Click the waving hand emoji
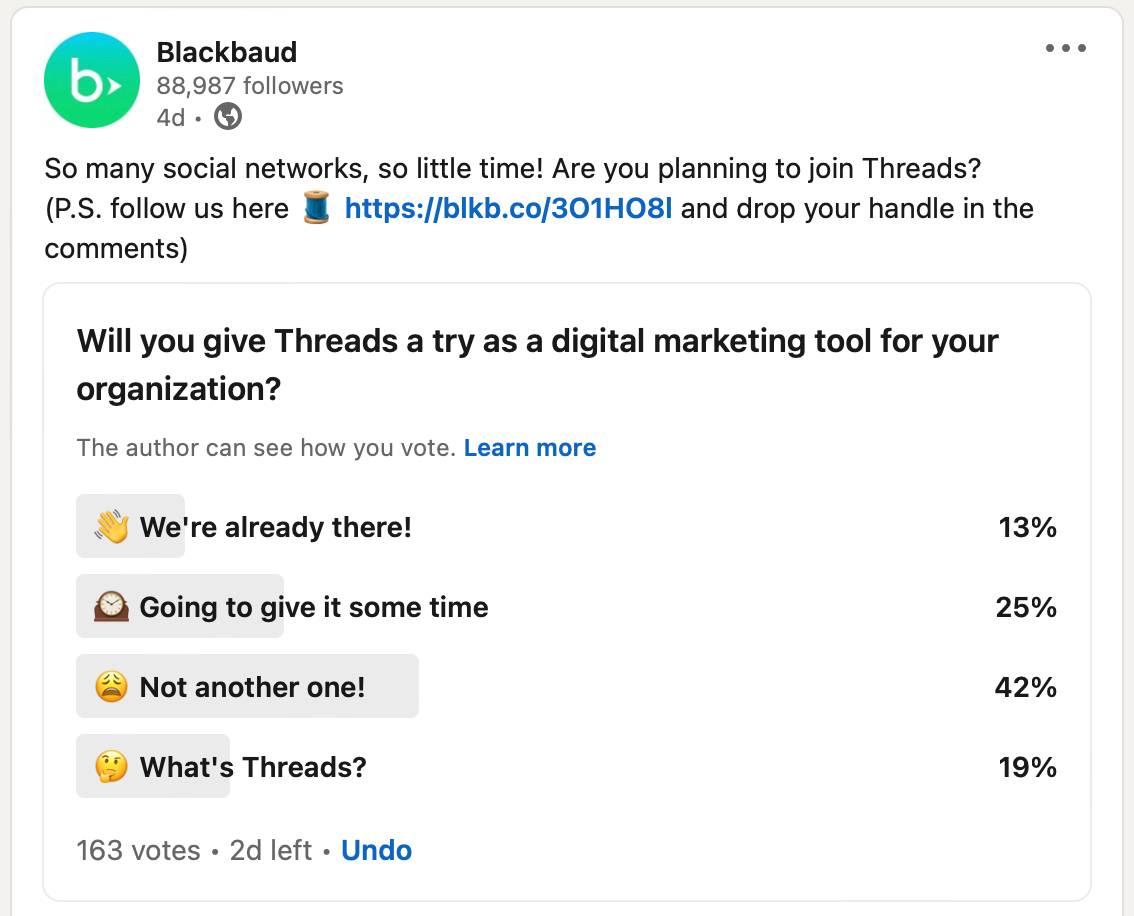Screen dimensions: 1134x916 pos(112,527)
